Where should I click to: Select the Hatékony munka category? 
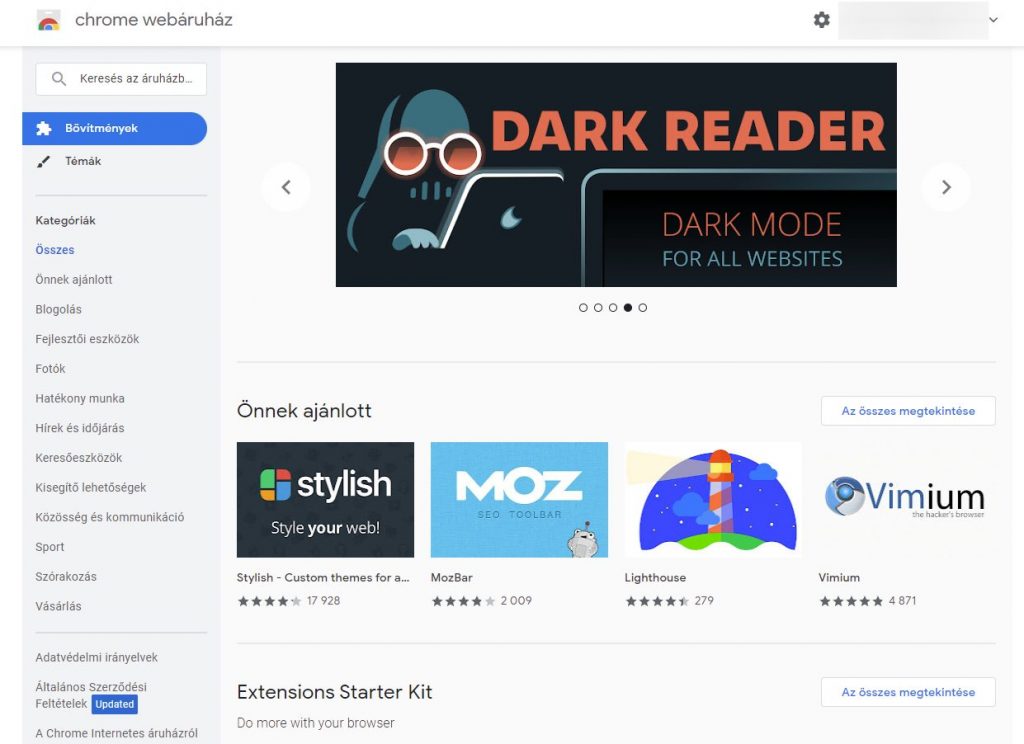click(x=80, y=398)
